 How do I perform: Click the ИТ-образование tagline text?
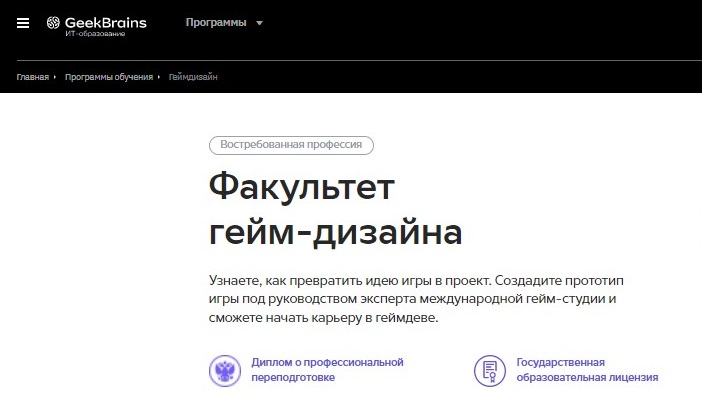pyautogui.click(x=95, y=34)
